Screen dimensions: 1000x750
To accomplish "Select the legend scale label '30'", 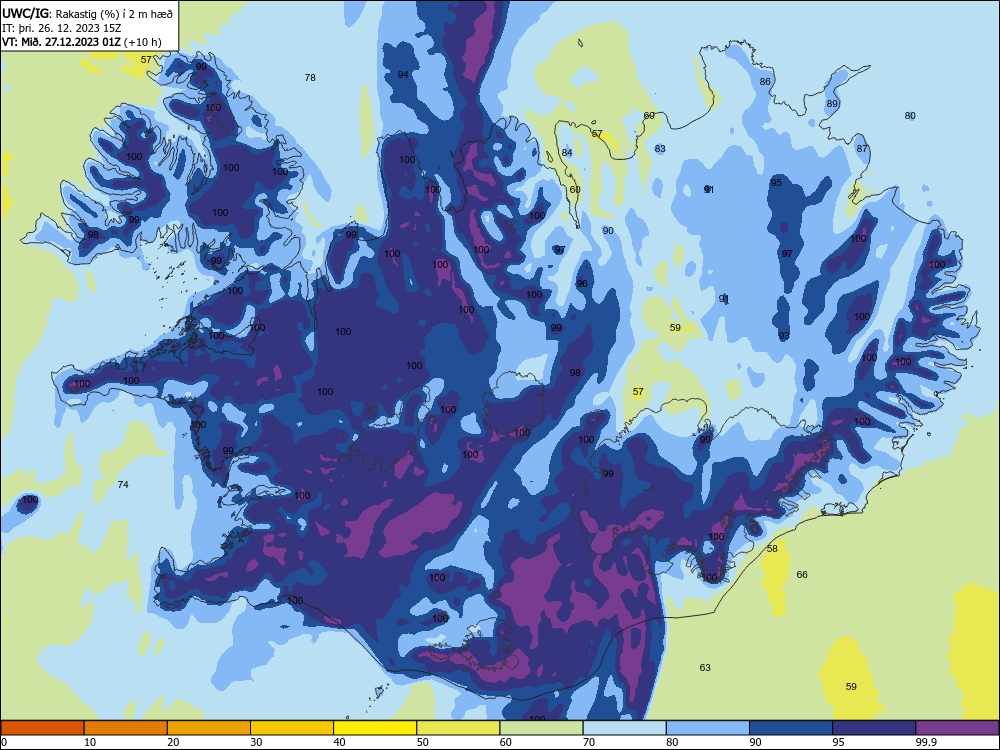I will pos(256,742).
